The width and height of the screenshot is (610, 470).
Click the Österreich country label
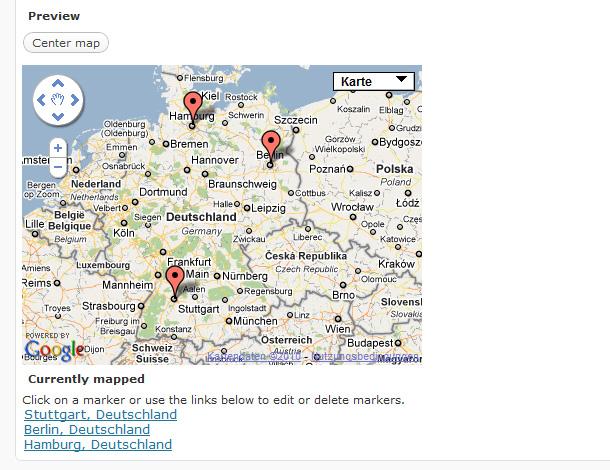pos(286,340)
